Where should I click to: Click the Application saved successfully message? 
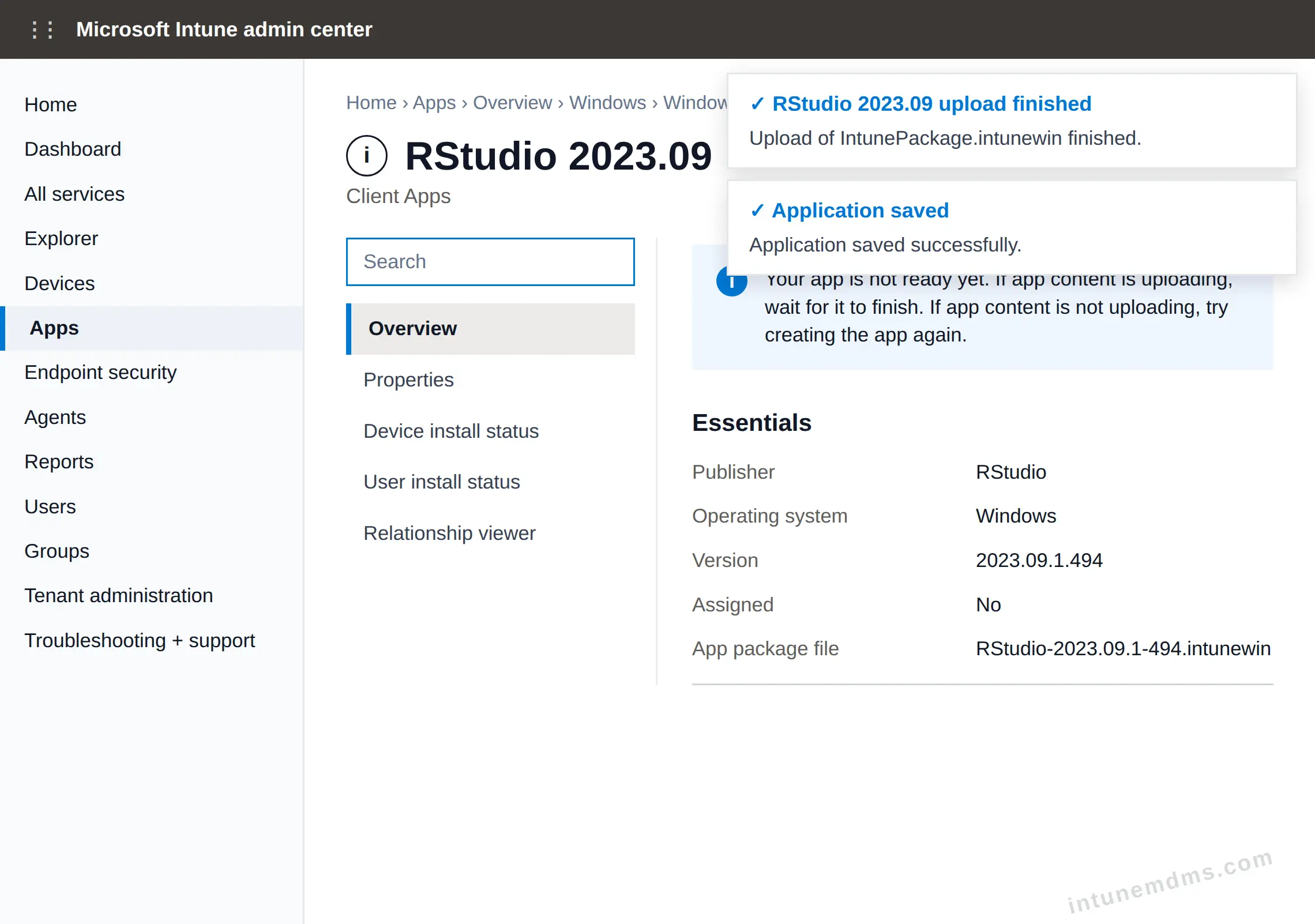point(885,245)
